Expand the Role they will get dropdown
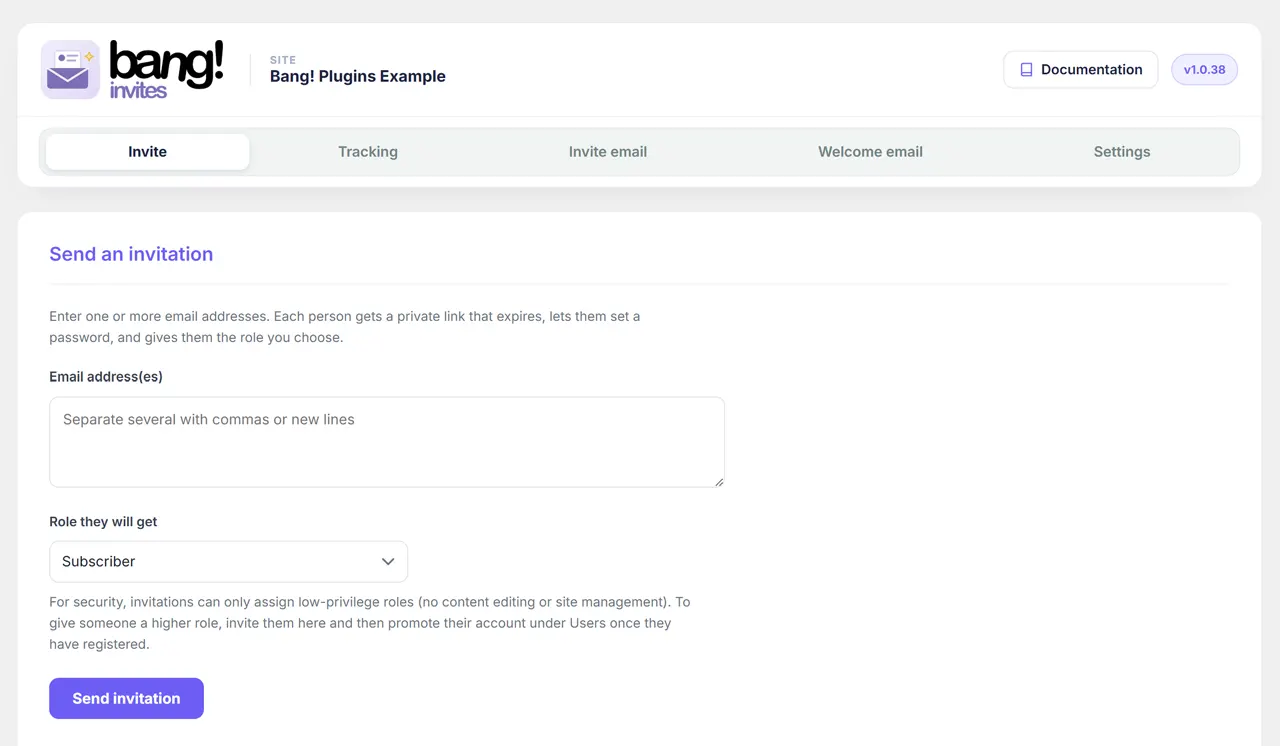Screen dimensions: 1280x746 click(228, 562)
